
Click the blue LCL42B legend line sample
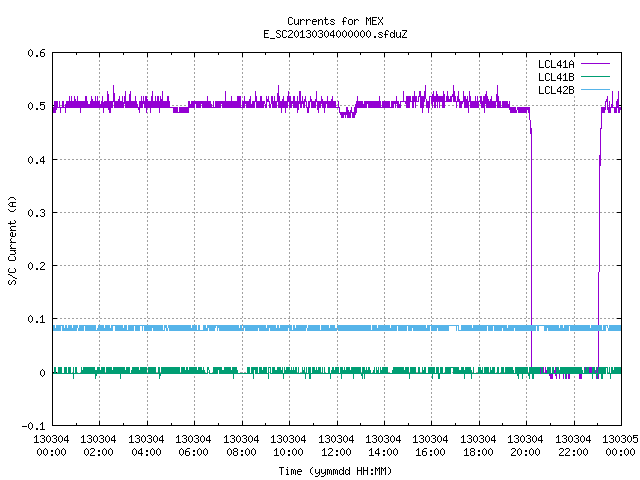click(x=595, y=90)
